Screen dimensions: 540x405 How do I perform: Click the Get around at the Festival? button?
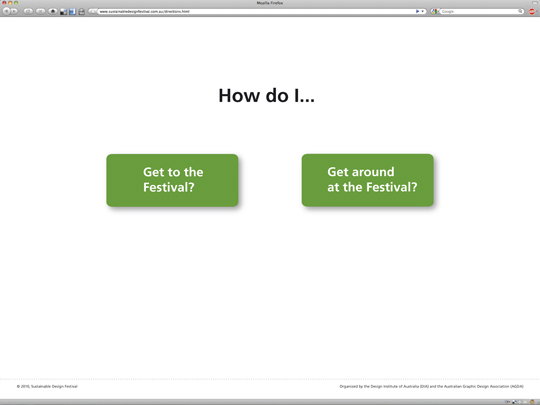[367, 180]
